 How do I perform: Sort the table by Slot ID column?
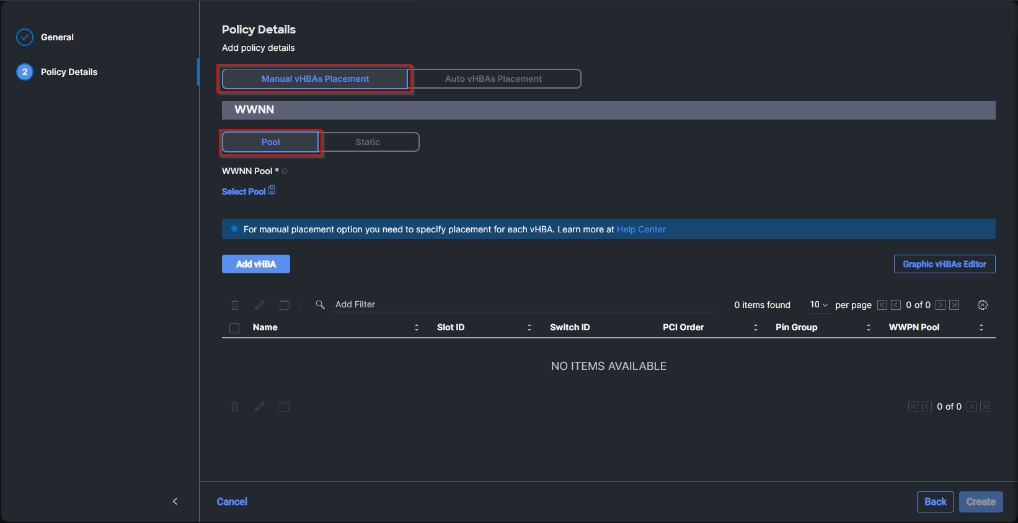(x=529, y=328)
